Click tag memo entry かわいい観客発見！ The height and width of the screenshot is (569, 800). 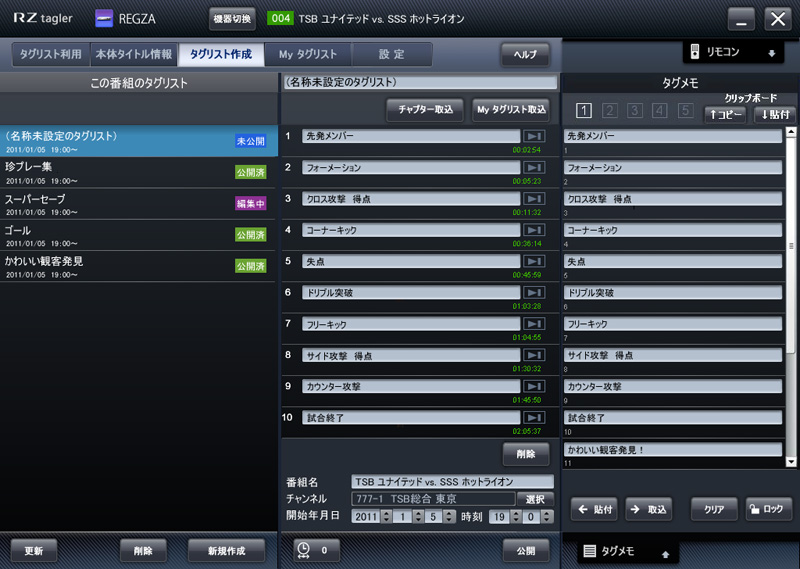click(673, 449)
